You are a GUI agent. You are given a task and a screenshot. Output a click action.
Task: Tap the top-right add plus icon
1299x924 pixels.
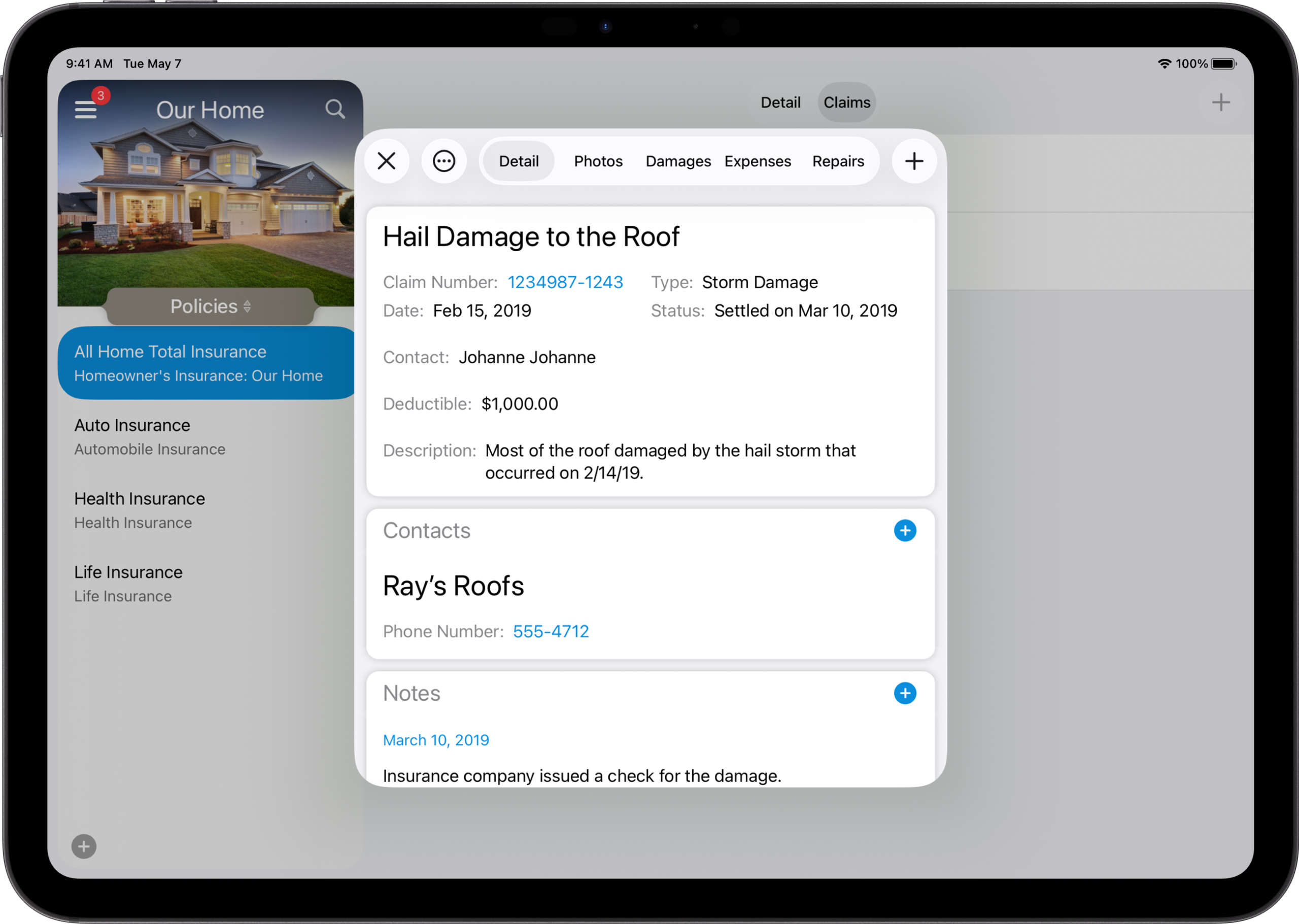[1220, 103]
